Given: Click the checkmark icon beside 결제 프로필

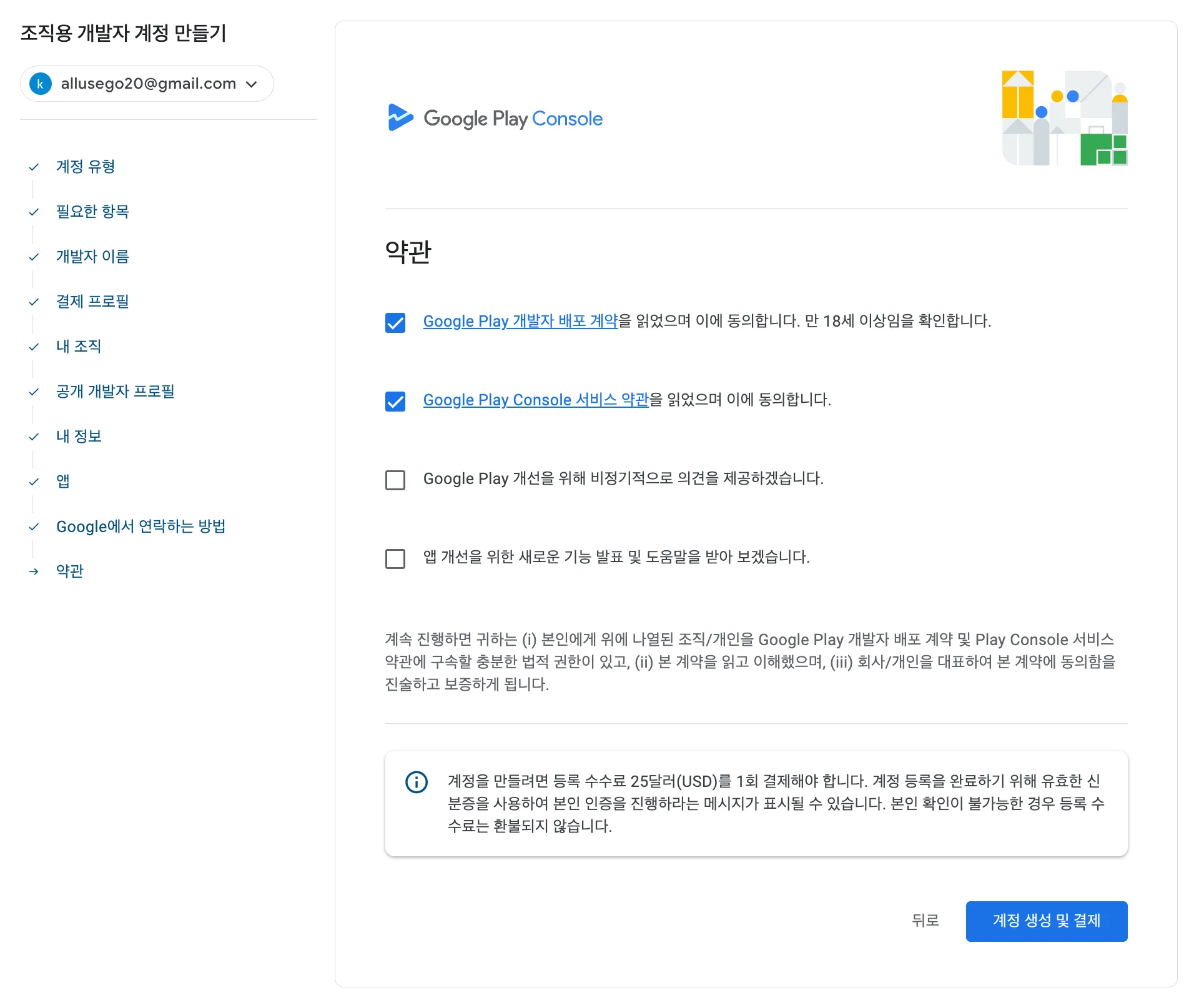Looking at the screenshot, I should pos(34,302).
